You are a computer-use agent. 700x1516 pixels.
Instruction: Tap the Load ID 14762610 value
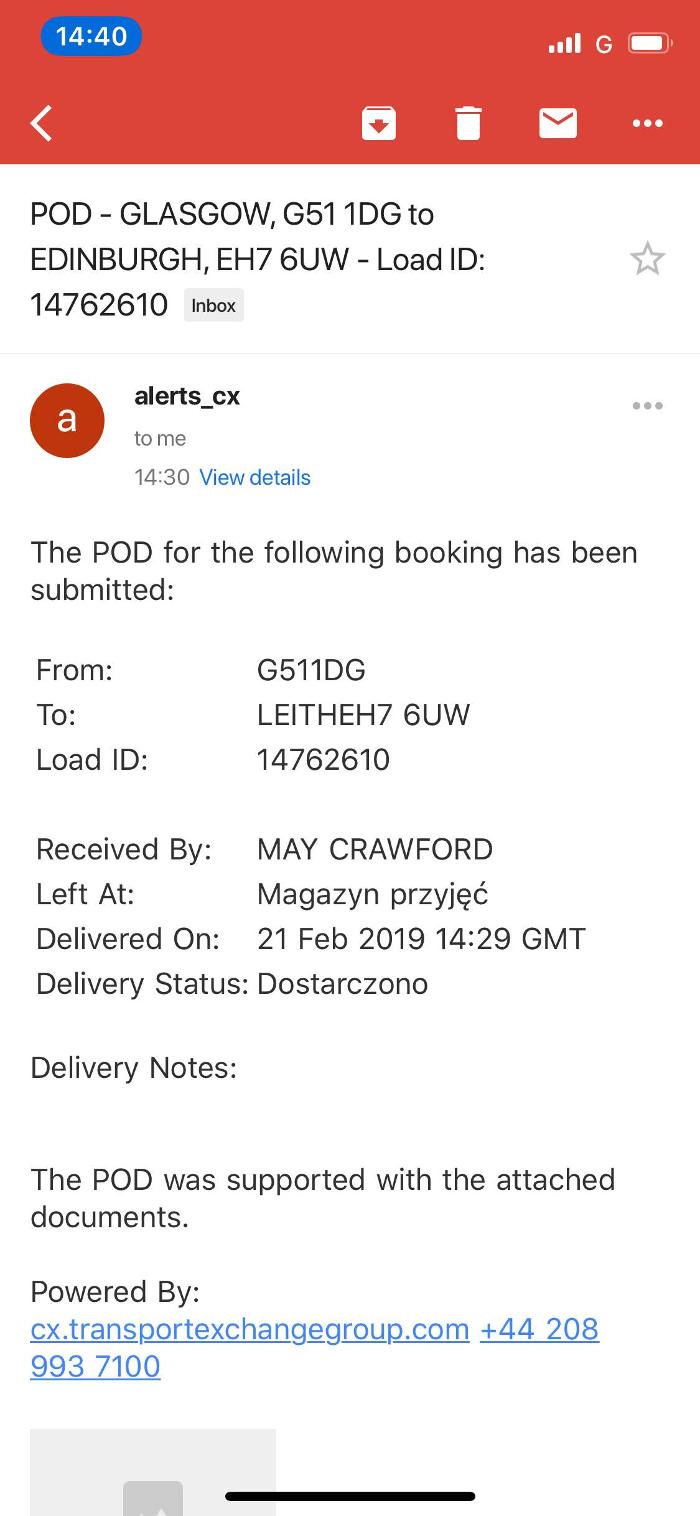(x=323, y=760)
